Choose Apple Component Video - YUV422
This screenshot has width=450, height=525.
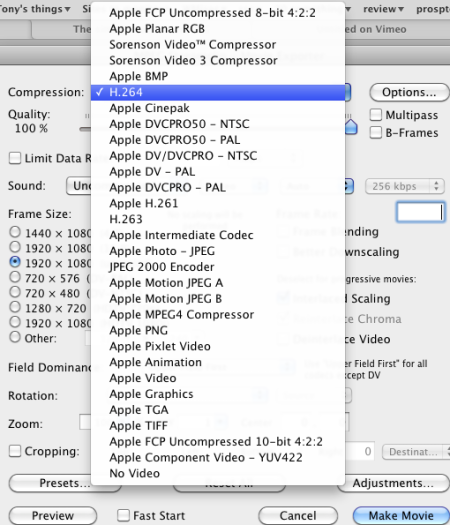point(218,458)
